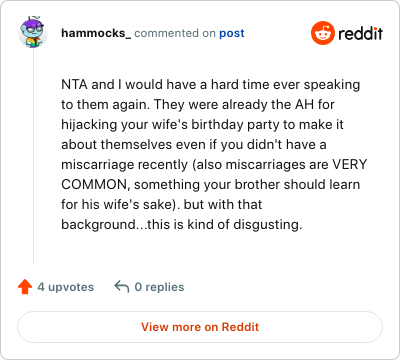Click the vertical comment thread line
Image resolution: width=400 pixels, height=360 pixels.
(x=33, y=156)
